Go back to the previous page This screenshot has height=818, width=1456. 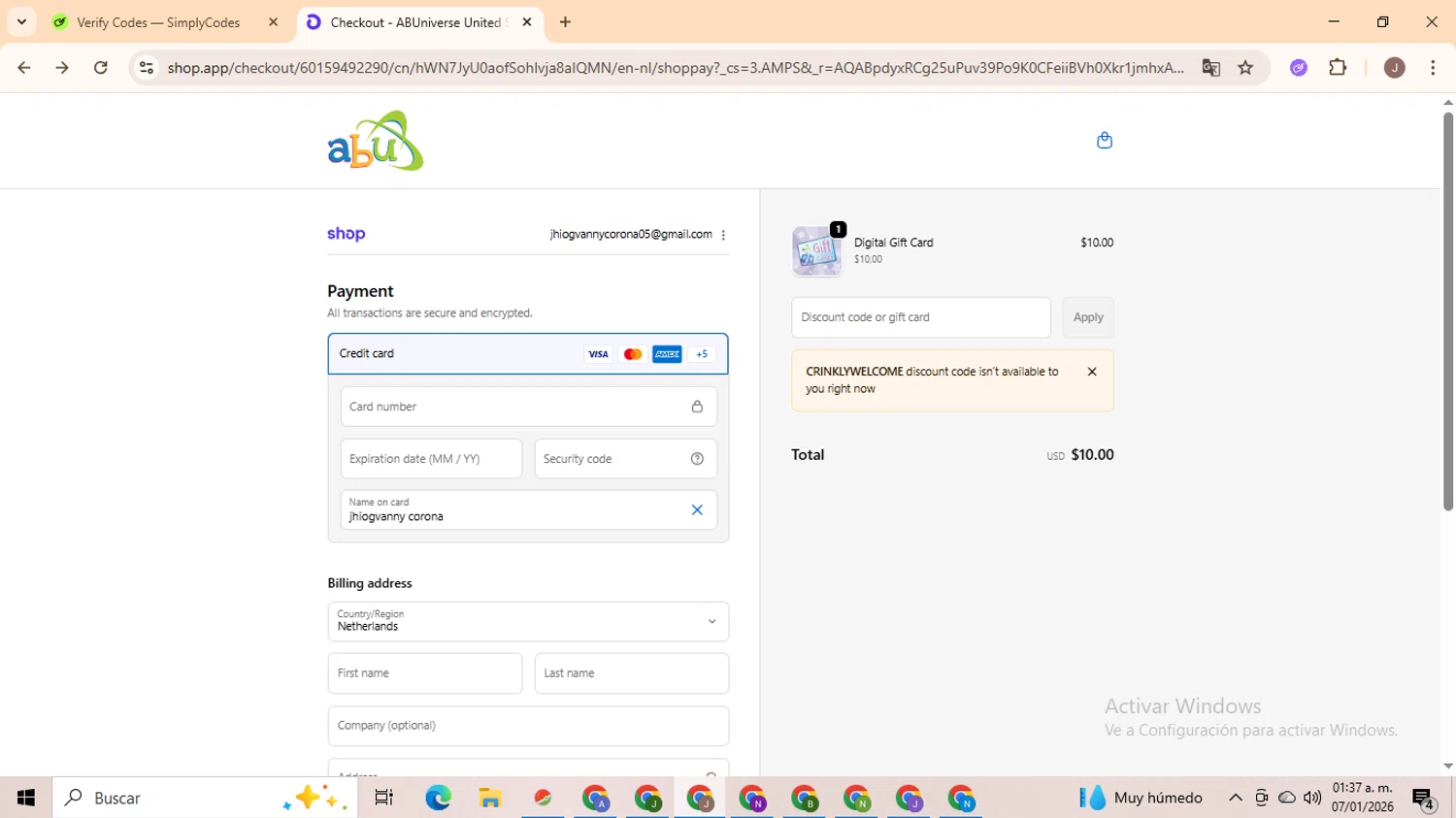click(24, 68)
